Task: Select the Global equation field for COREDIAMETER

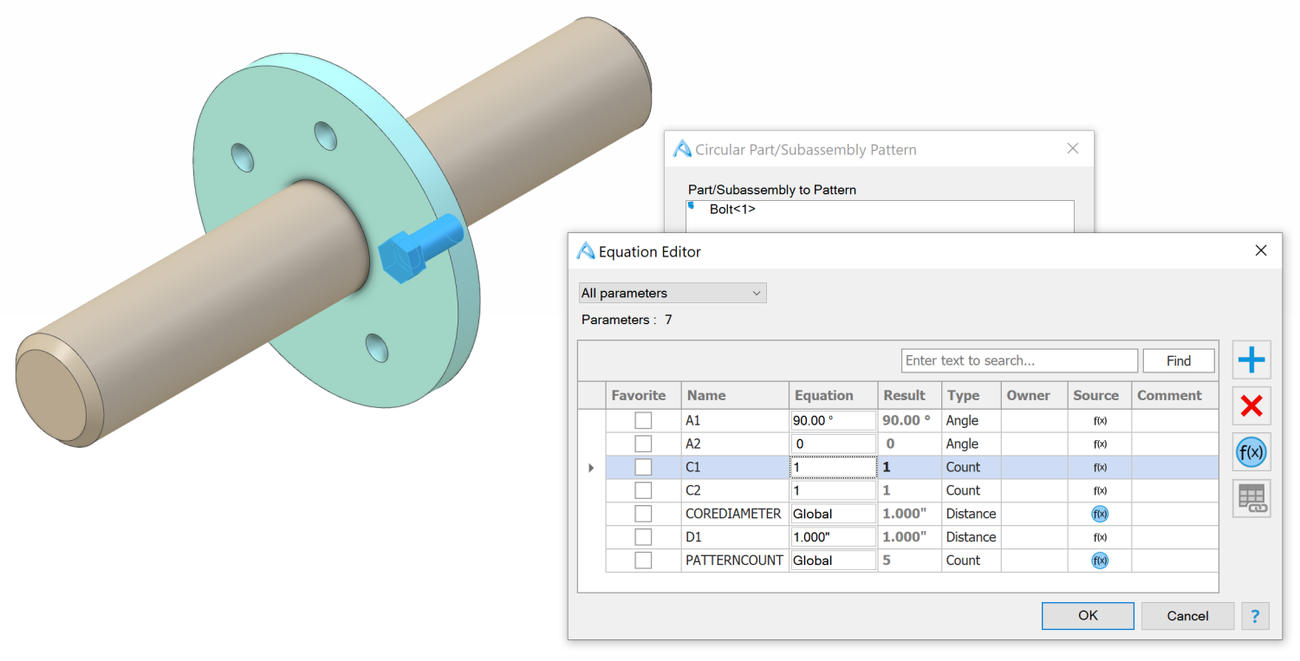Action: click(833, 514)
